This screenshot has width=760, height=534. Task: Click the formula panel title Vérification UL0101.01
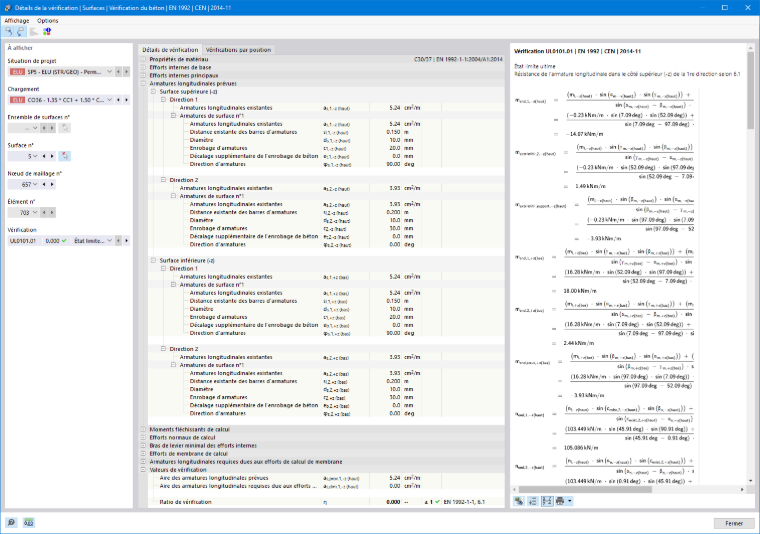[577, 51]
